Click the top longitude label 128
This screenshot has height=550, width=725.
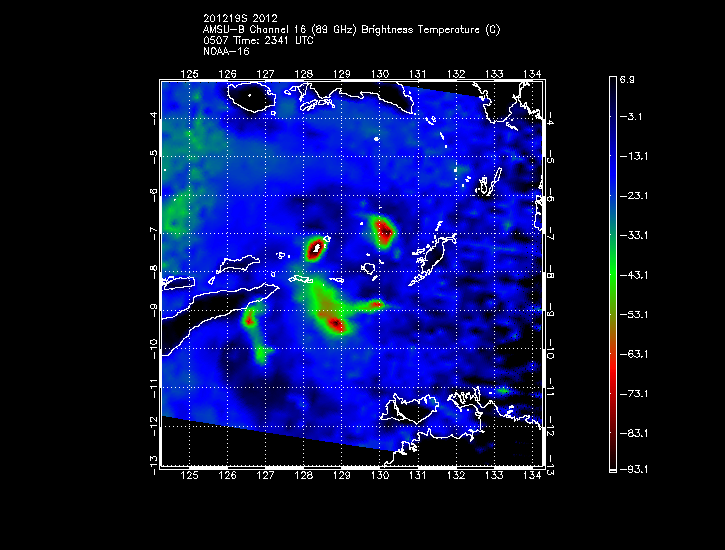point(303,74)
